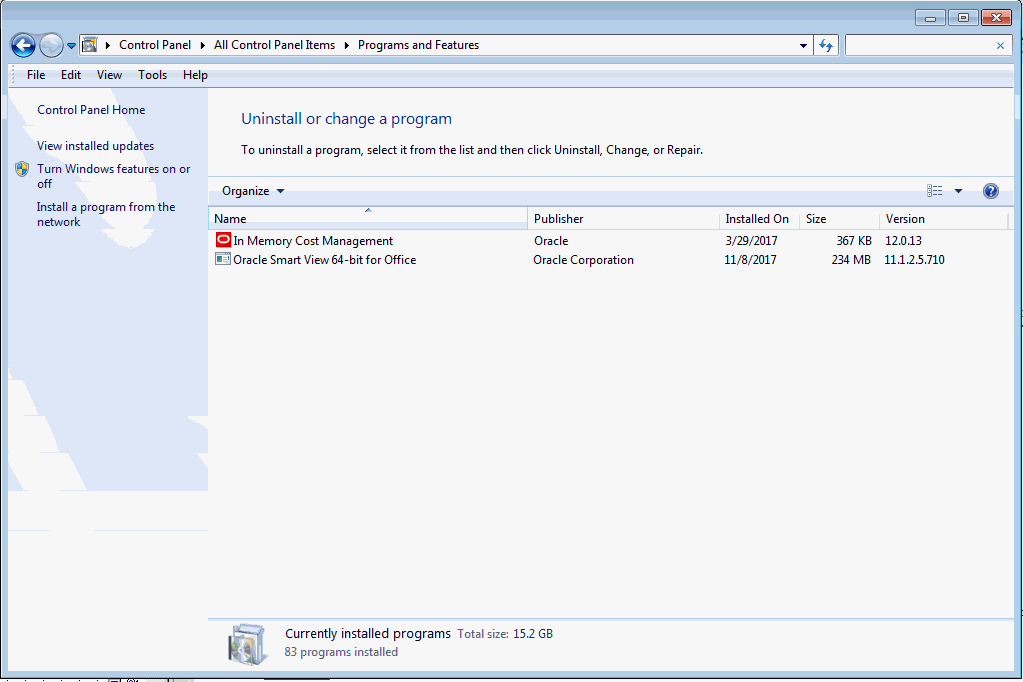Click version value 11.1.2.5.710
The width and height of the screenshot is (1023, 682).
914,260
